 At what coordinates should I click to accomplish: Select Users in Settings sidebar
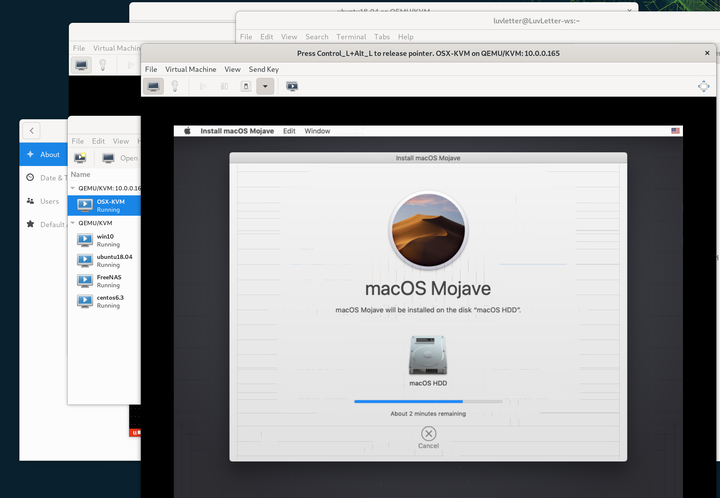[44, 201]
